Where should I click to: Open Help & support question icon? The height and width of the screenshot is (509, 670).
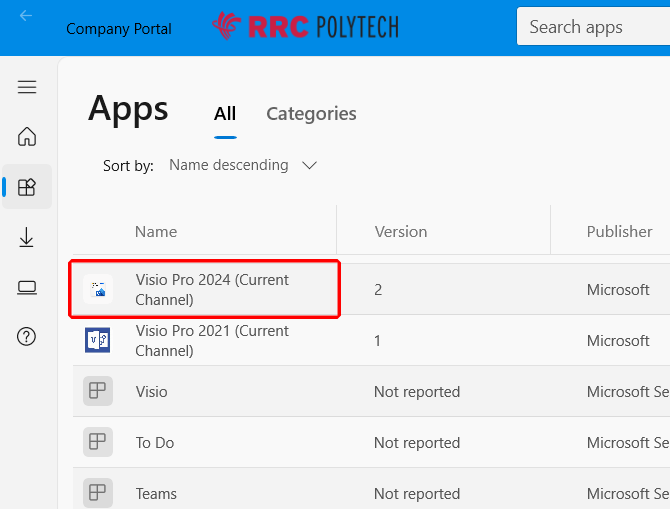click(27, 337)
